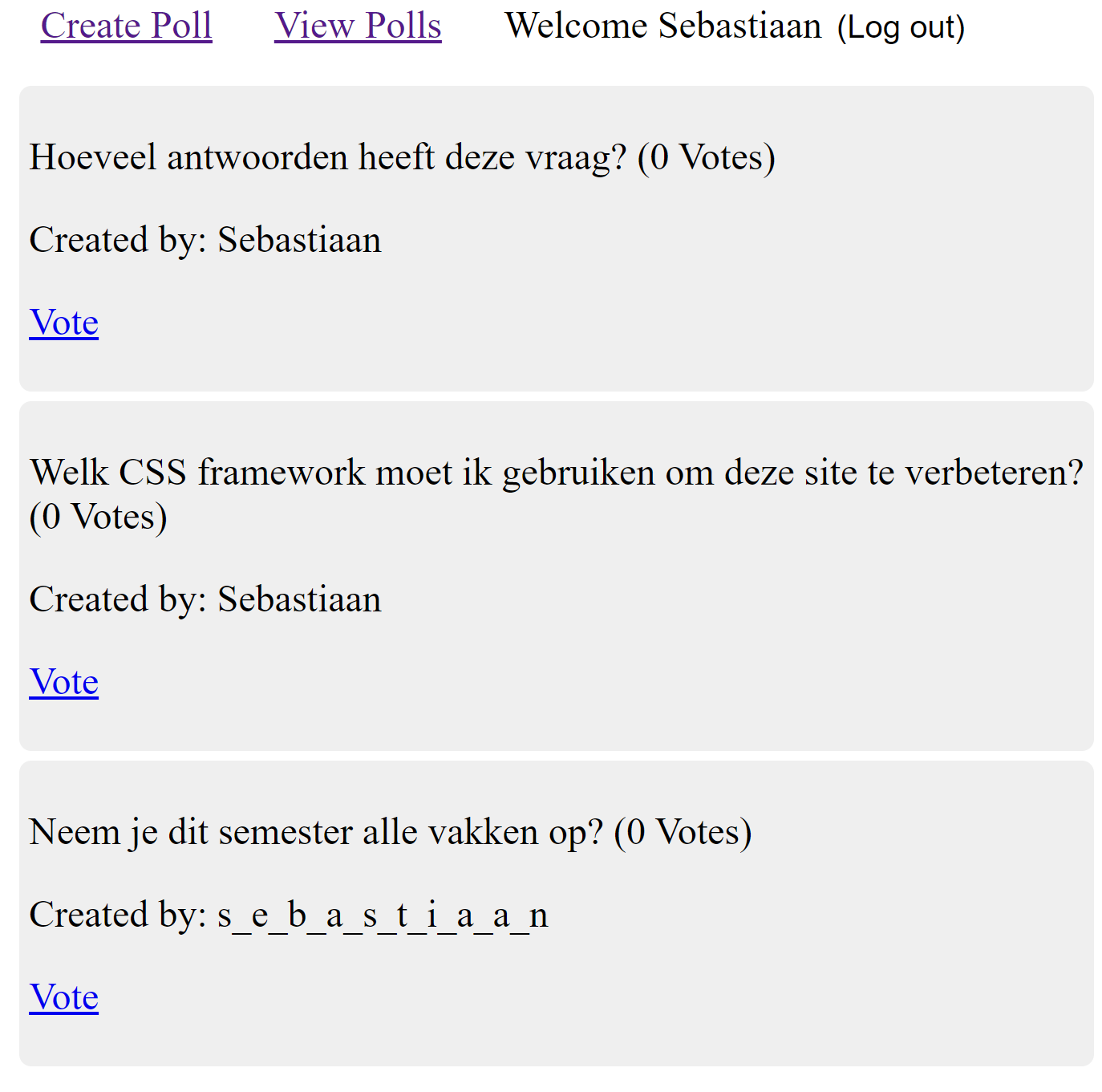Click empty space right of the first poll's Vote link
1102x1092 pixels.
(561, 323)
